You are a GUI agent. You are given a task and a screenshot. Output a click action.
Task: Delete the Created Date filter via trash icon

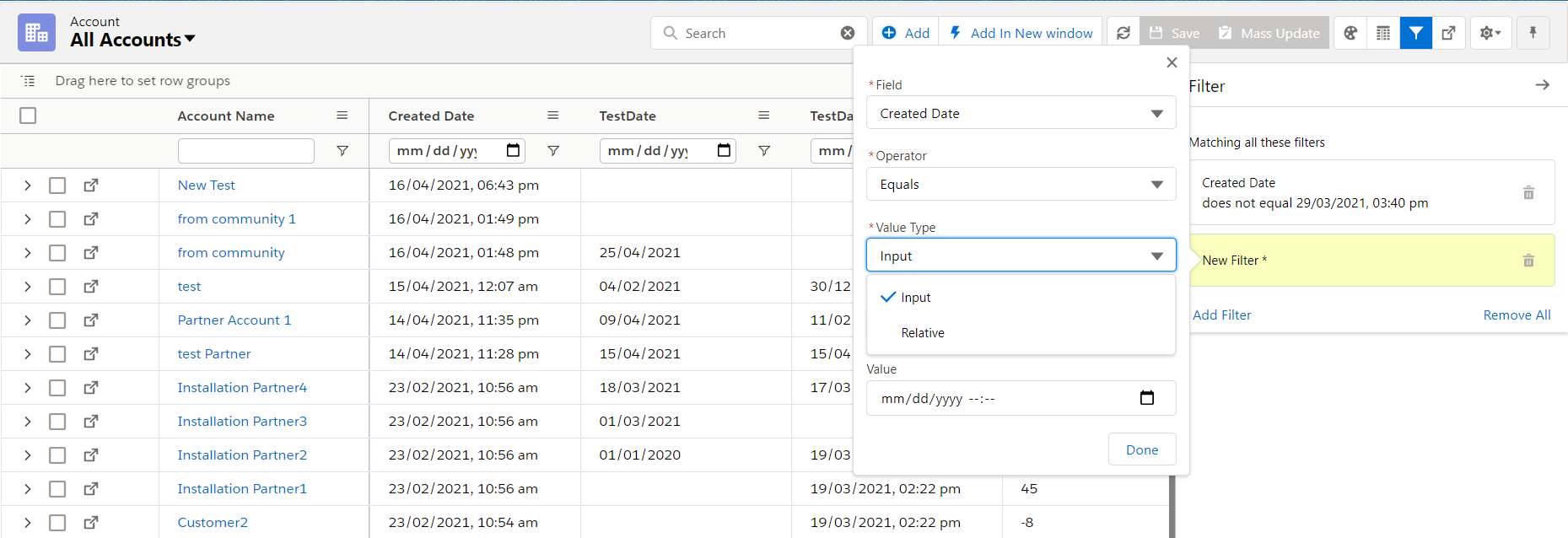pyautogui.click(x=1528, y=193)
